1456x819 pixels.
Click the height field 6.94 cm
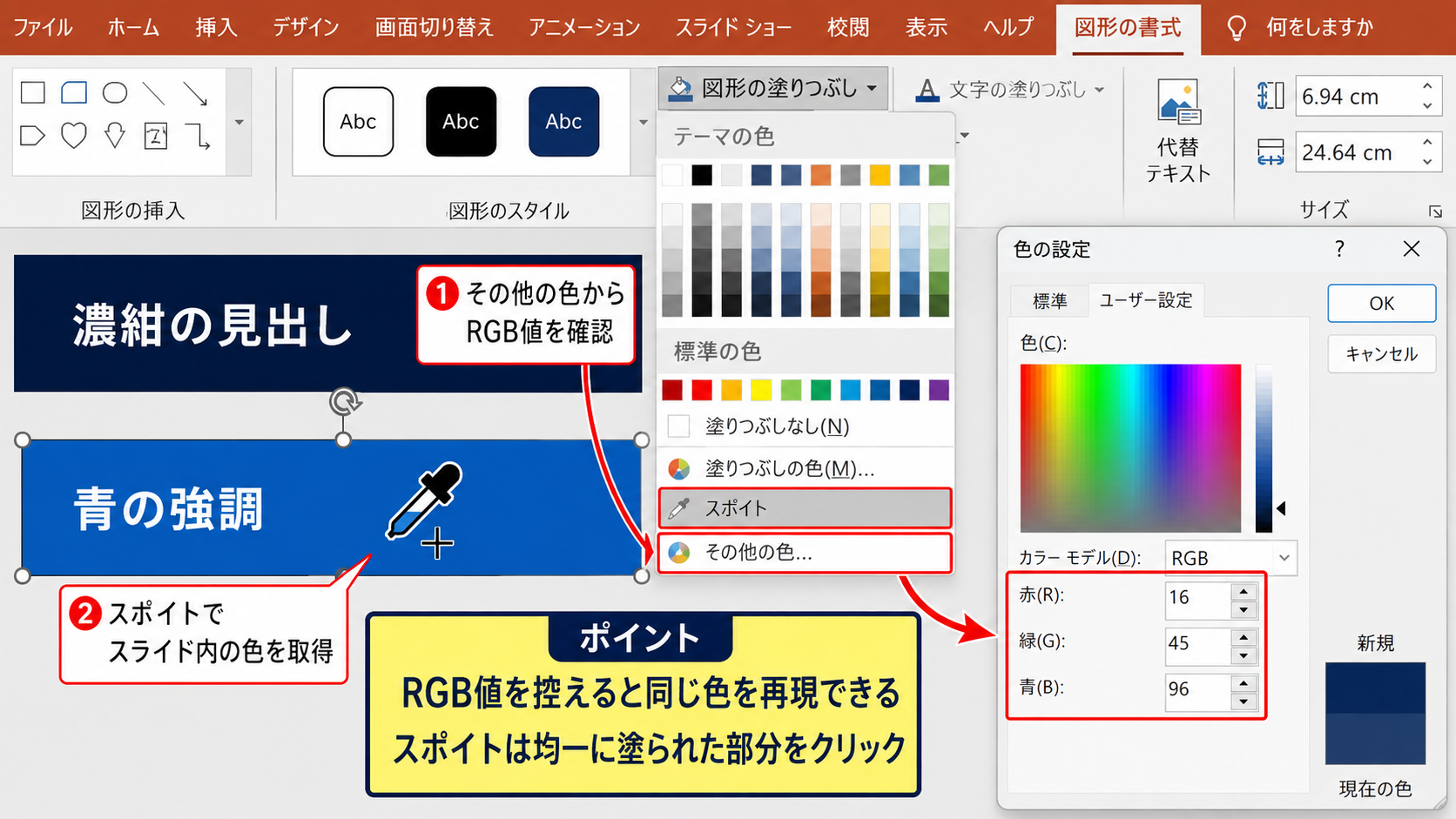1356,97
